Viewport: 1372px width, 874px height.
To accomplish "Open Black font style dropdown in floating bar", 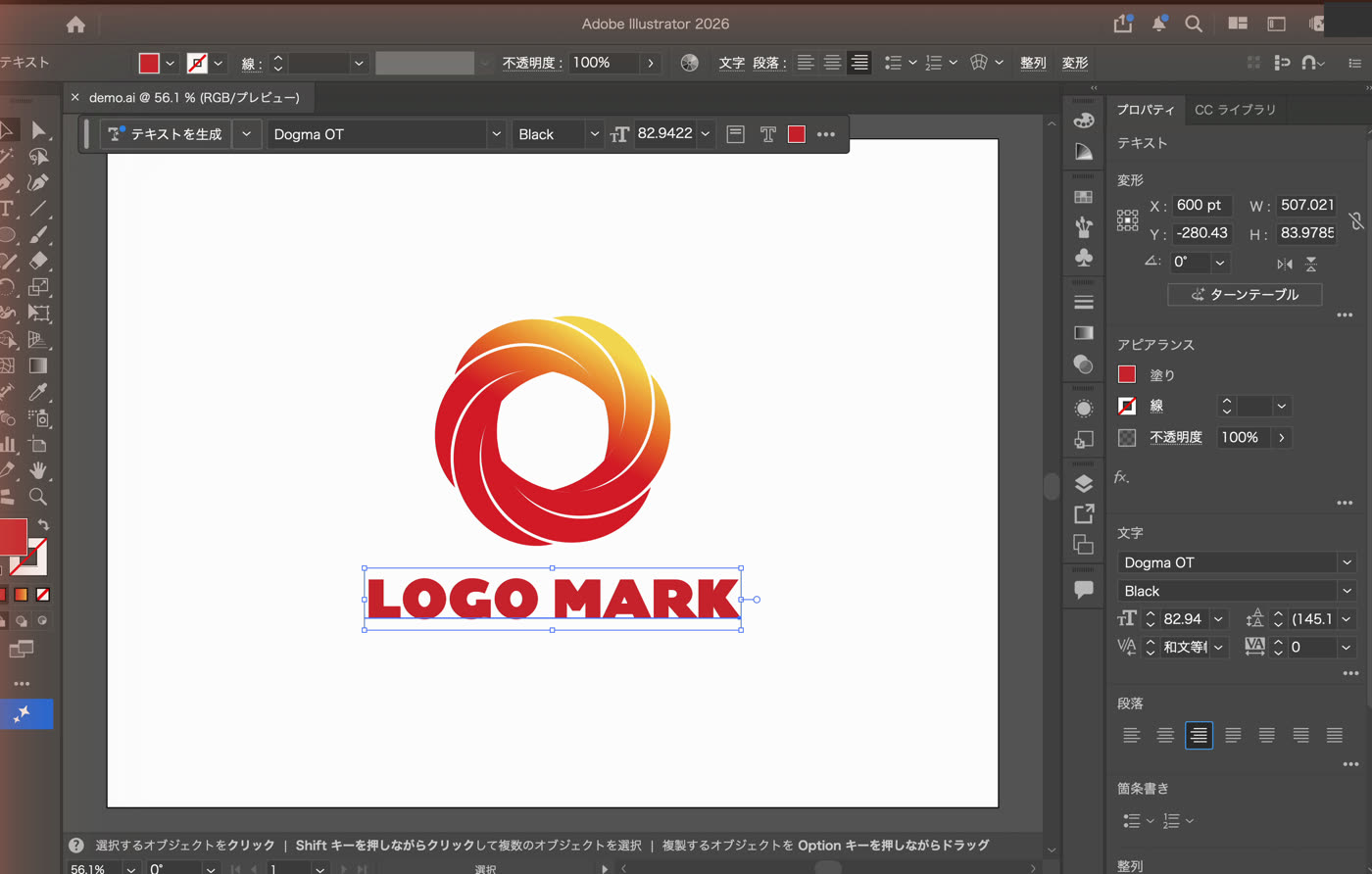I will 594,134.
